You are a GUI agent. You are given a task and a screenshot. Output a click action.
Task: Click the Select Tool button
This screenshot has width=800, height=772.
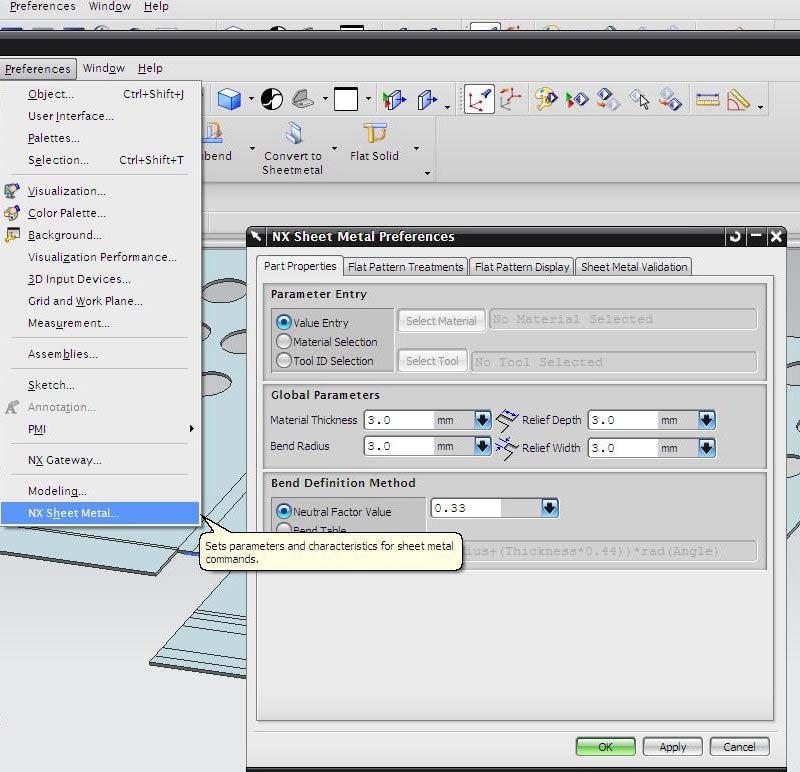click(x=433, y=361)
